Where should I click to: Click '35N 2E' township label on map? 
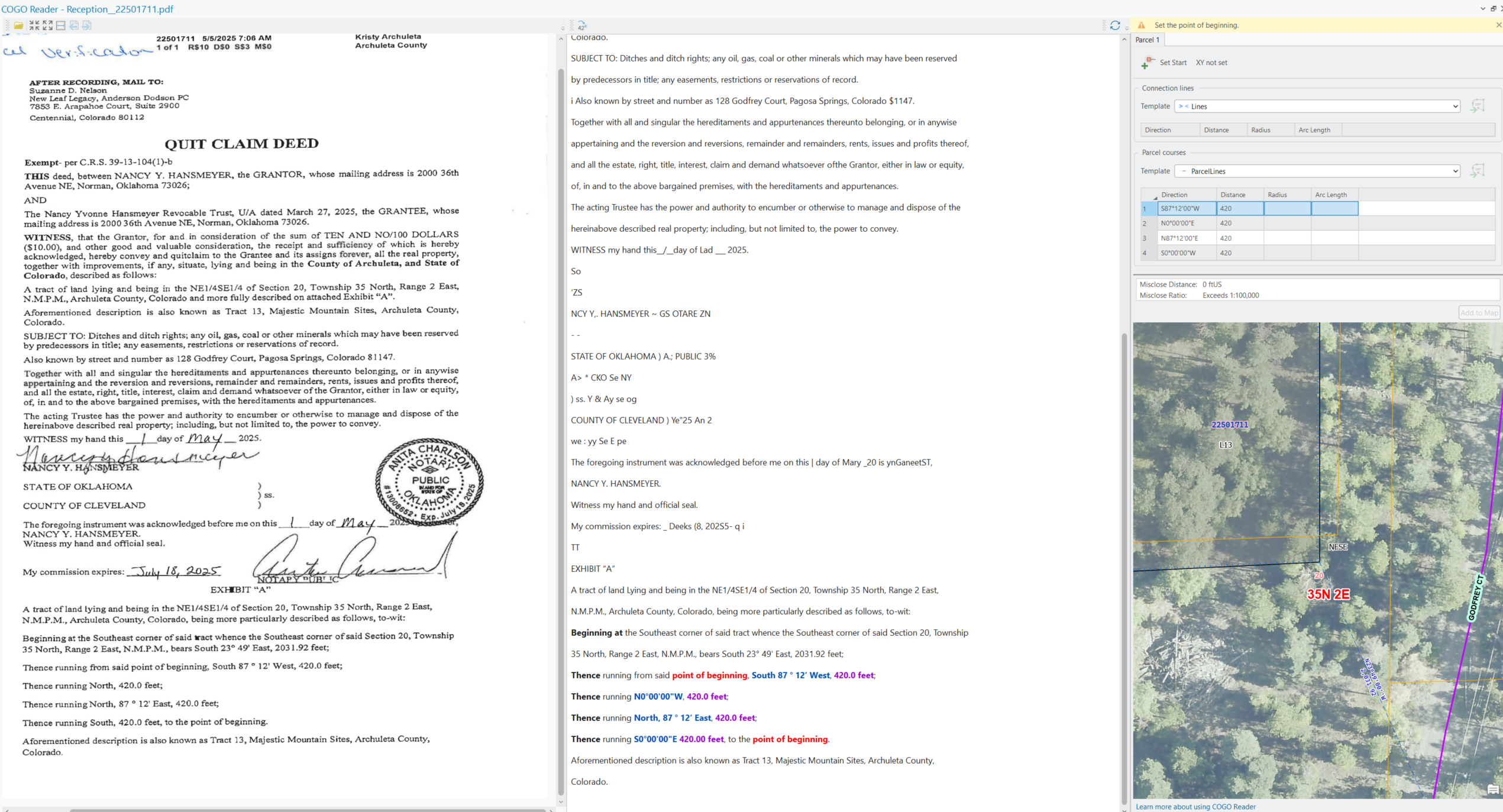1328,594
